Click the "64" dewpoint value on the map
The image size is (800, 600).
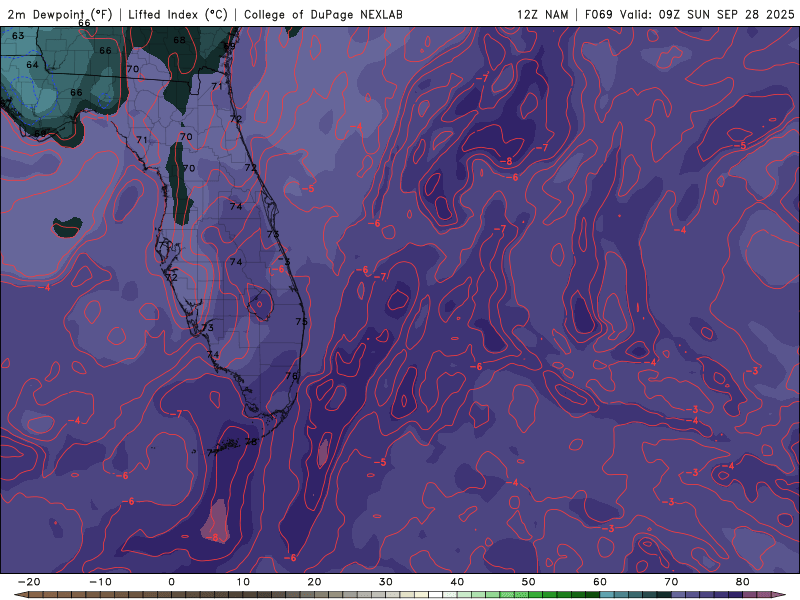pos(32,65)
